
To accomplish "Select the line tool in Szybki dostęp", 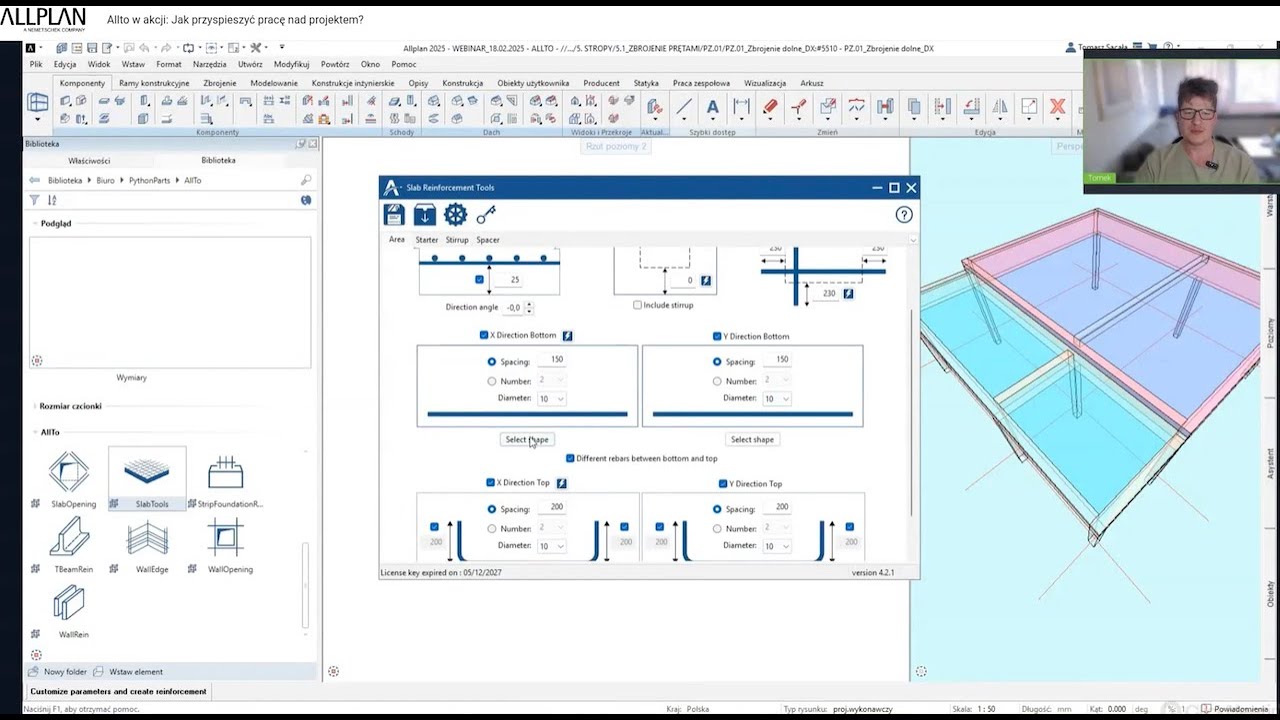I will (684, 107).
